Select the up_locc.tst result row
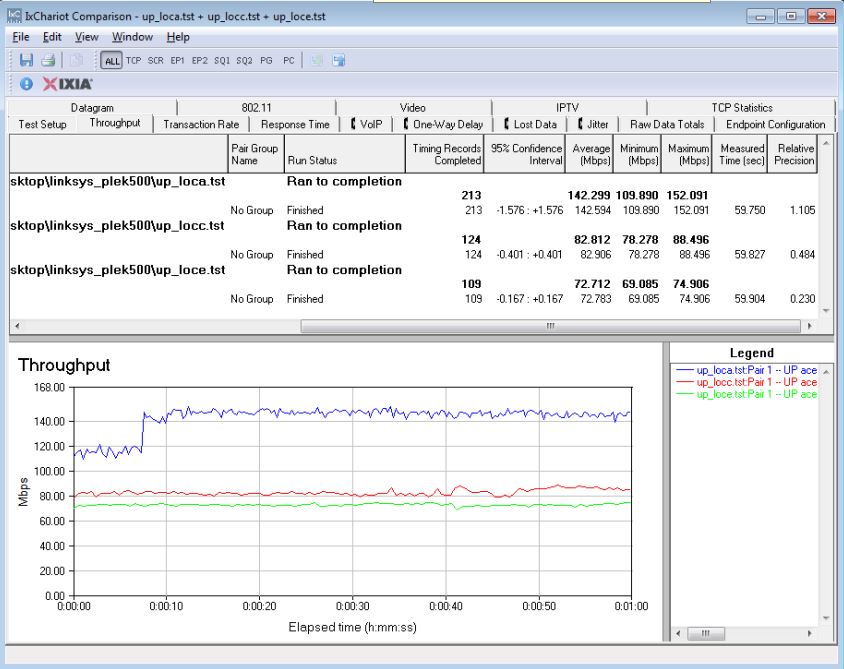The height and width of the screenshot is (669, 844). pos(413,226)
